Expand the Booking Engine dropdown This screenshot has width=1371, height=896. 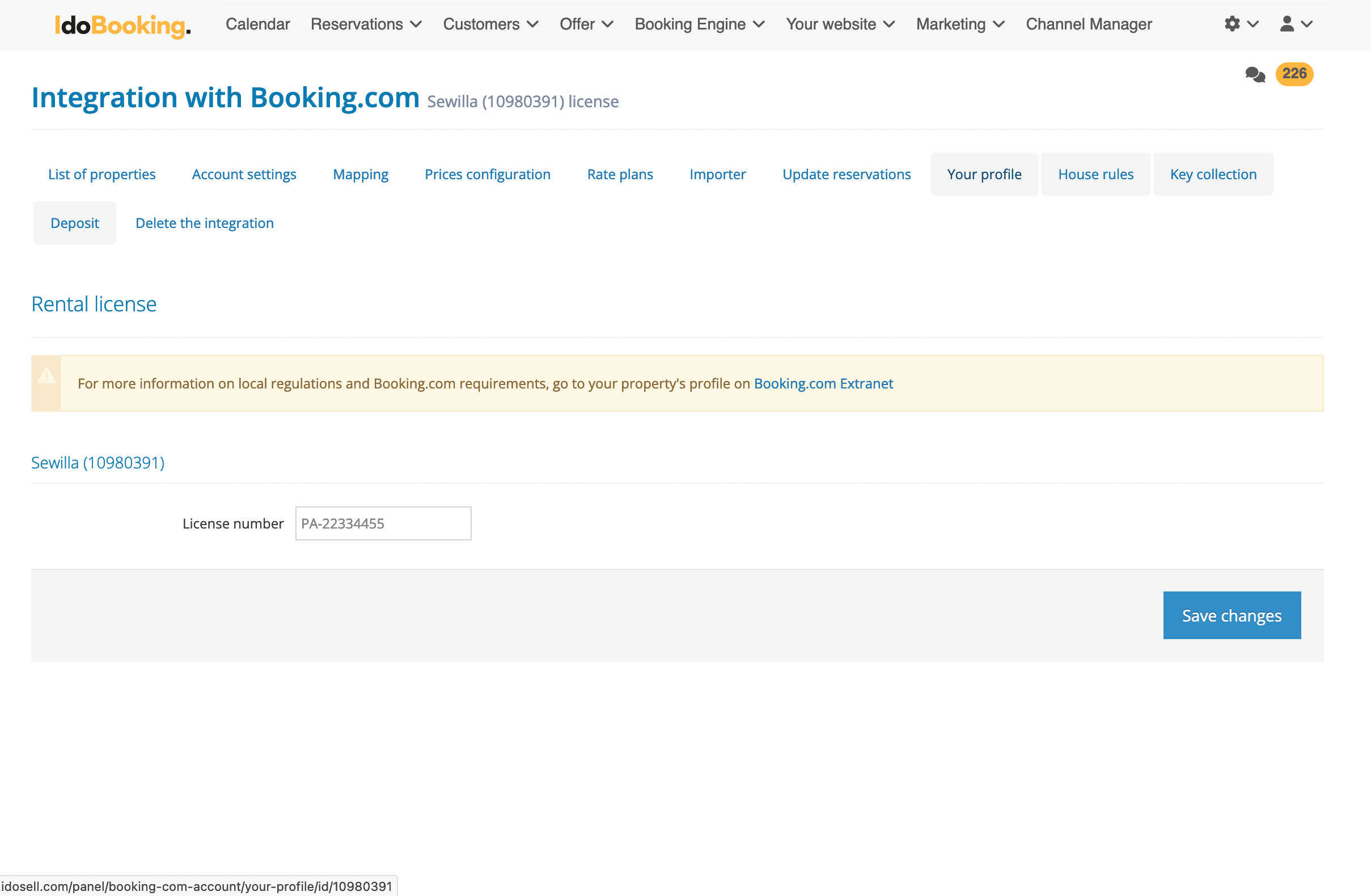tap(699, 24)
